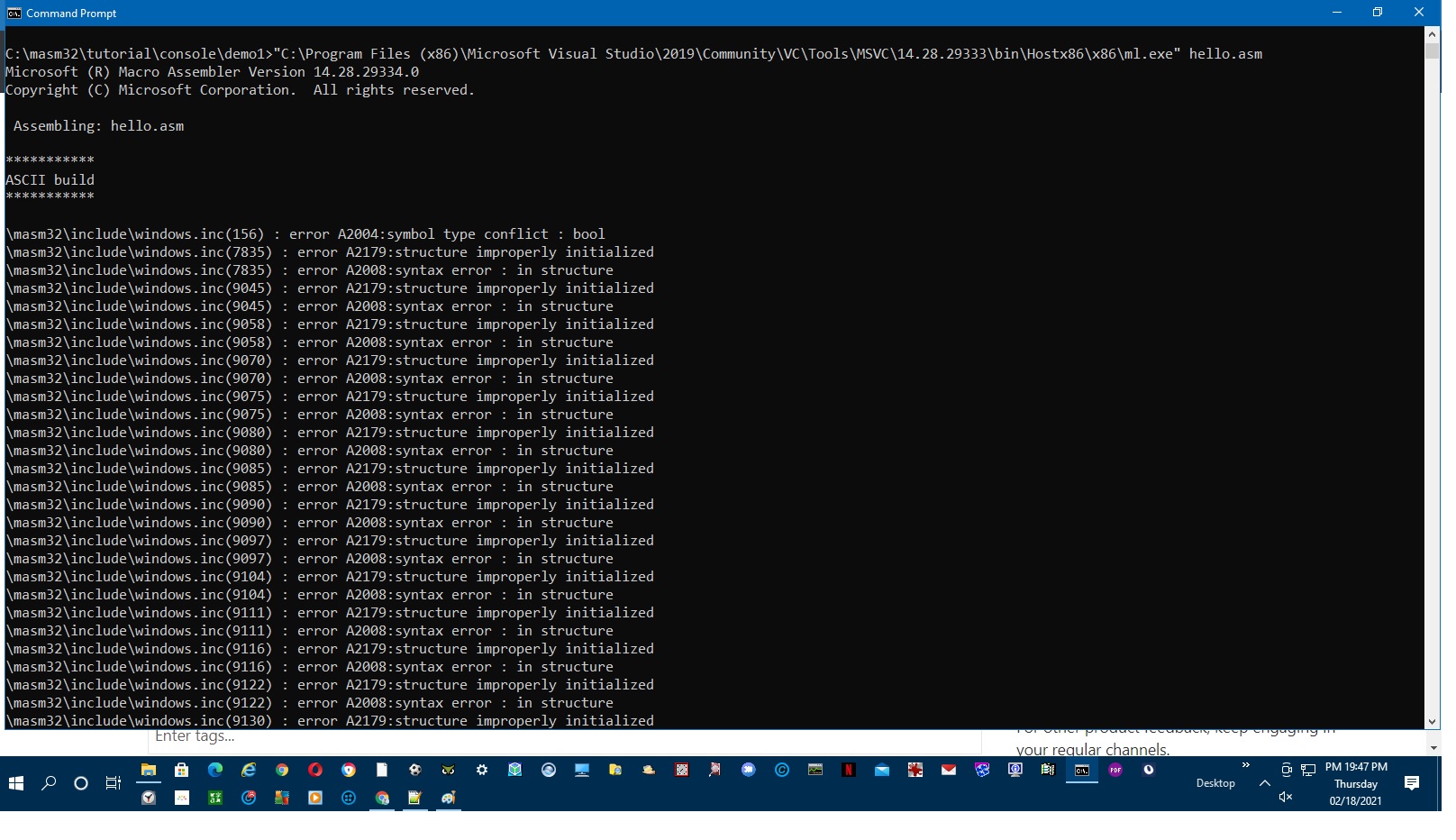The width and height of the screenshot is (1456, 840).
Task: Open the blank document icon on the taskbar
Action: coord(382,770)
